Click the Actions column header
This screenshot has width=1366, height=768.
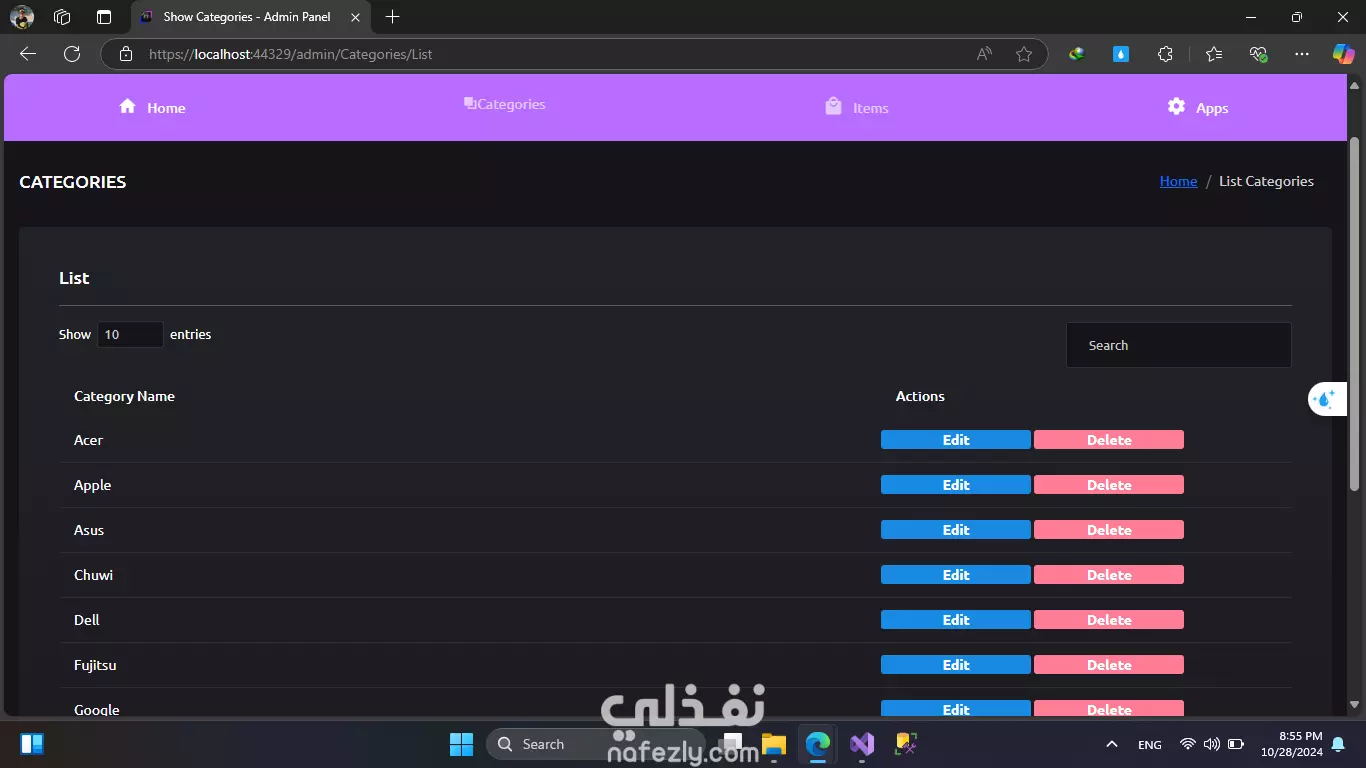point(920,396)
